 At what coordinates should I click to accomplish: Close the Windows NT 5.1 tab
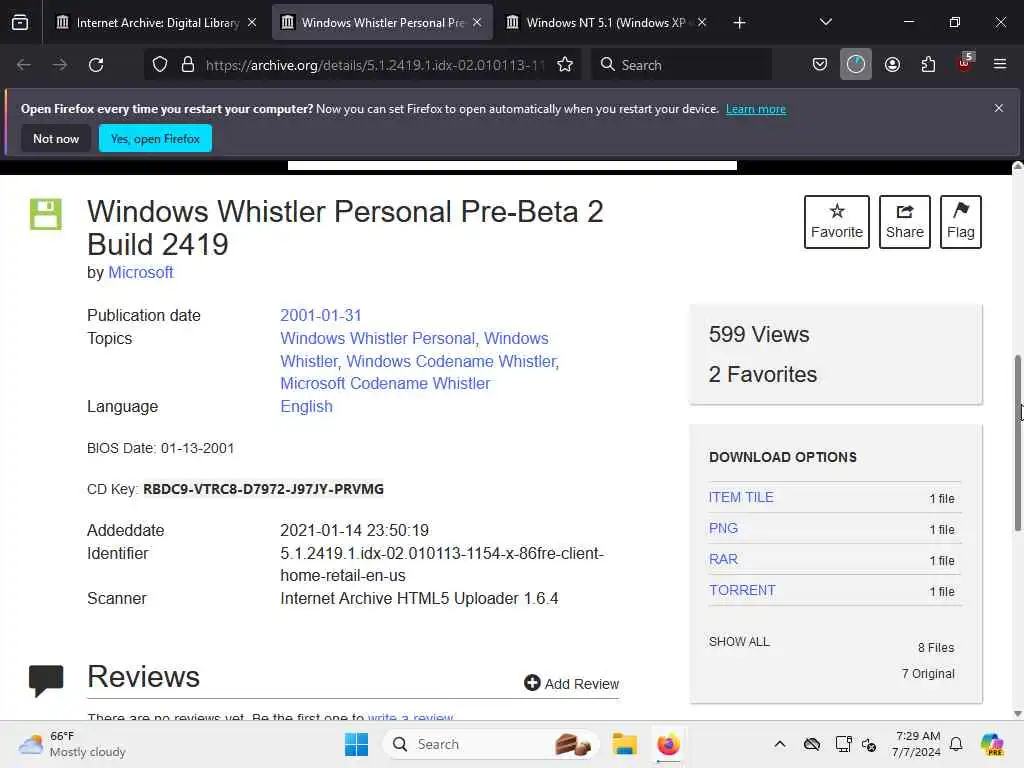(702, 22)
